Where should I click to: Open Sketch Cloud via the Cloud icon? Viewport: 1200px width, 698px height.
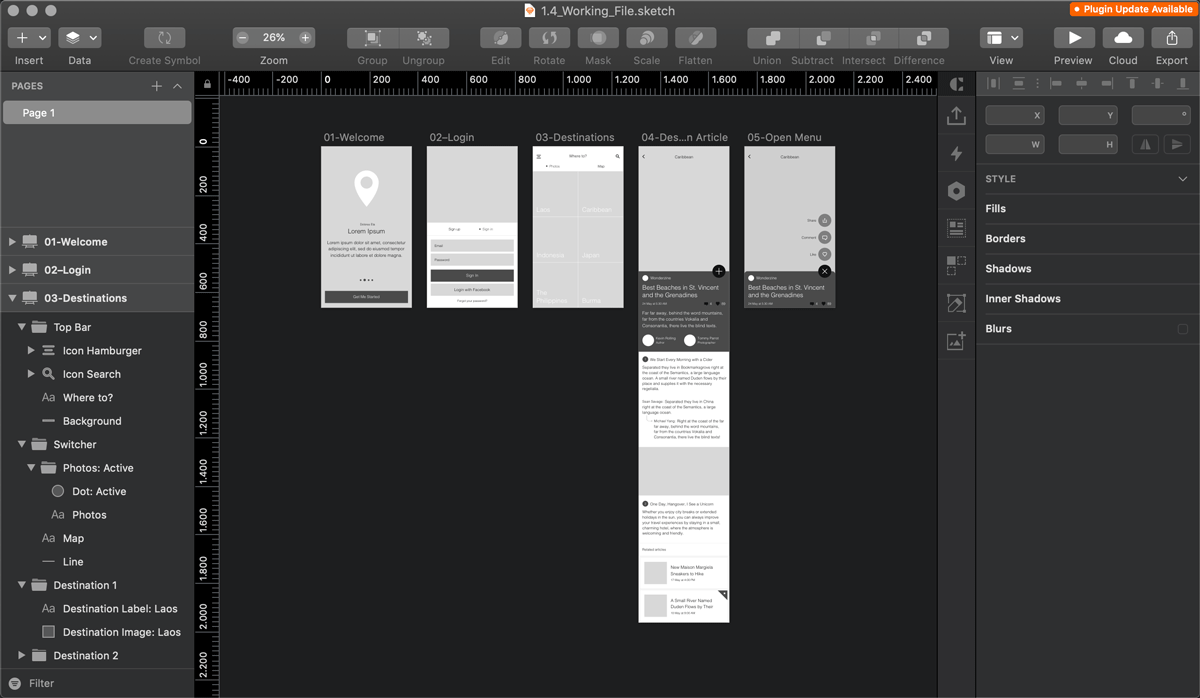pos(1122,37)
